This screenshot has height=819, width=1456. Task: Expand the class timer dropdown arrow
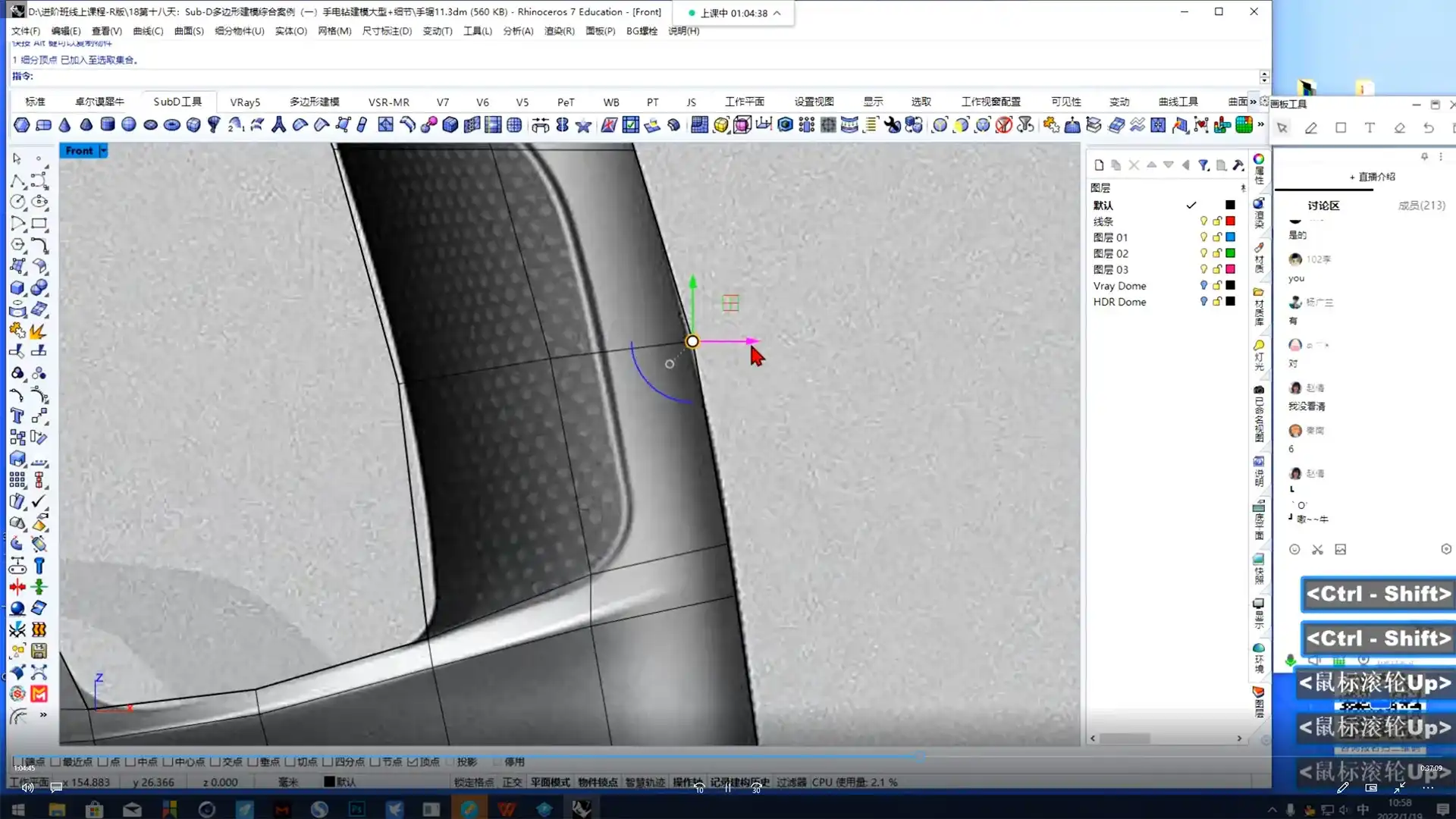[x=777, y=13]
